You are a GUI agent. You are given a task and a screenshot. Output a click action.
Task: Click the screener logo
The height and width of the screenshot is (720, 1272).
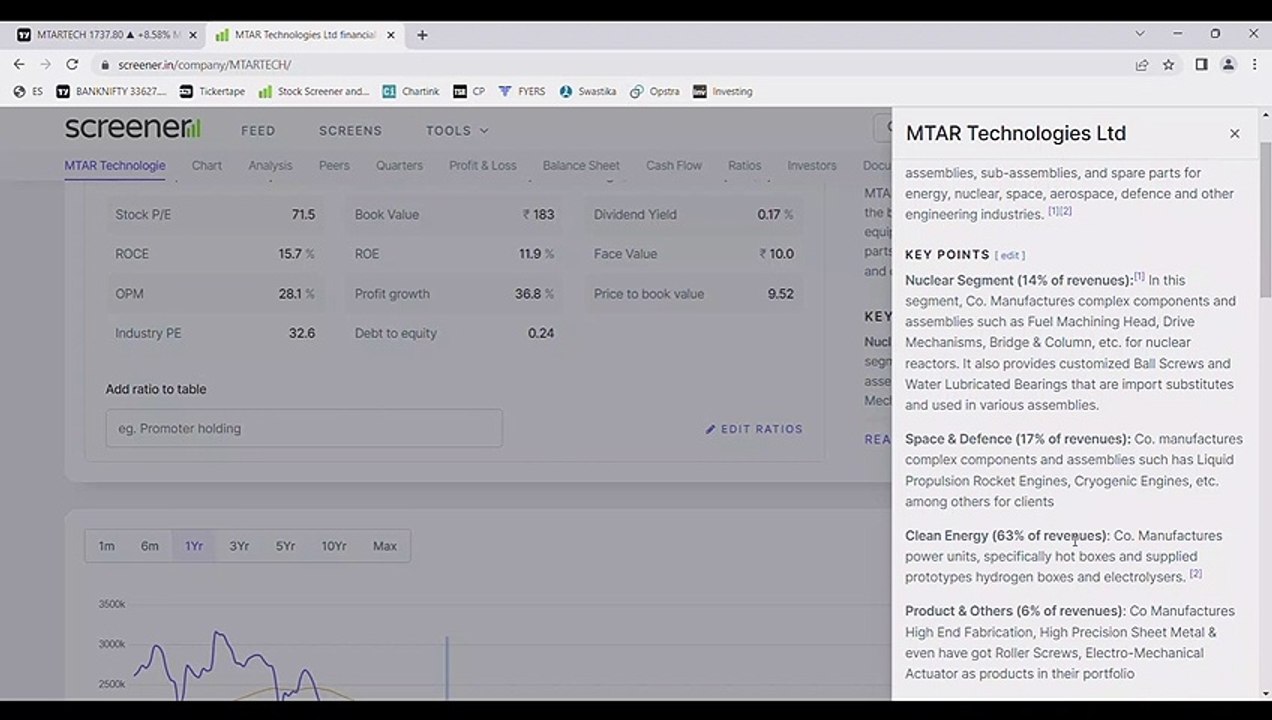133,129
